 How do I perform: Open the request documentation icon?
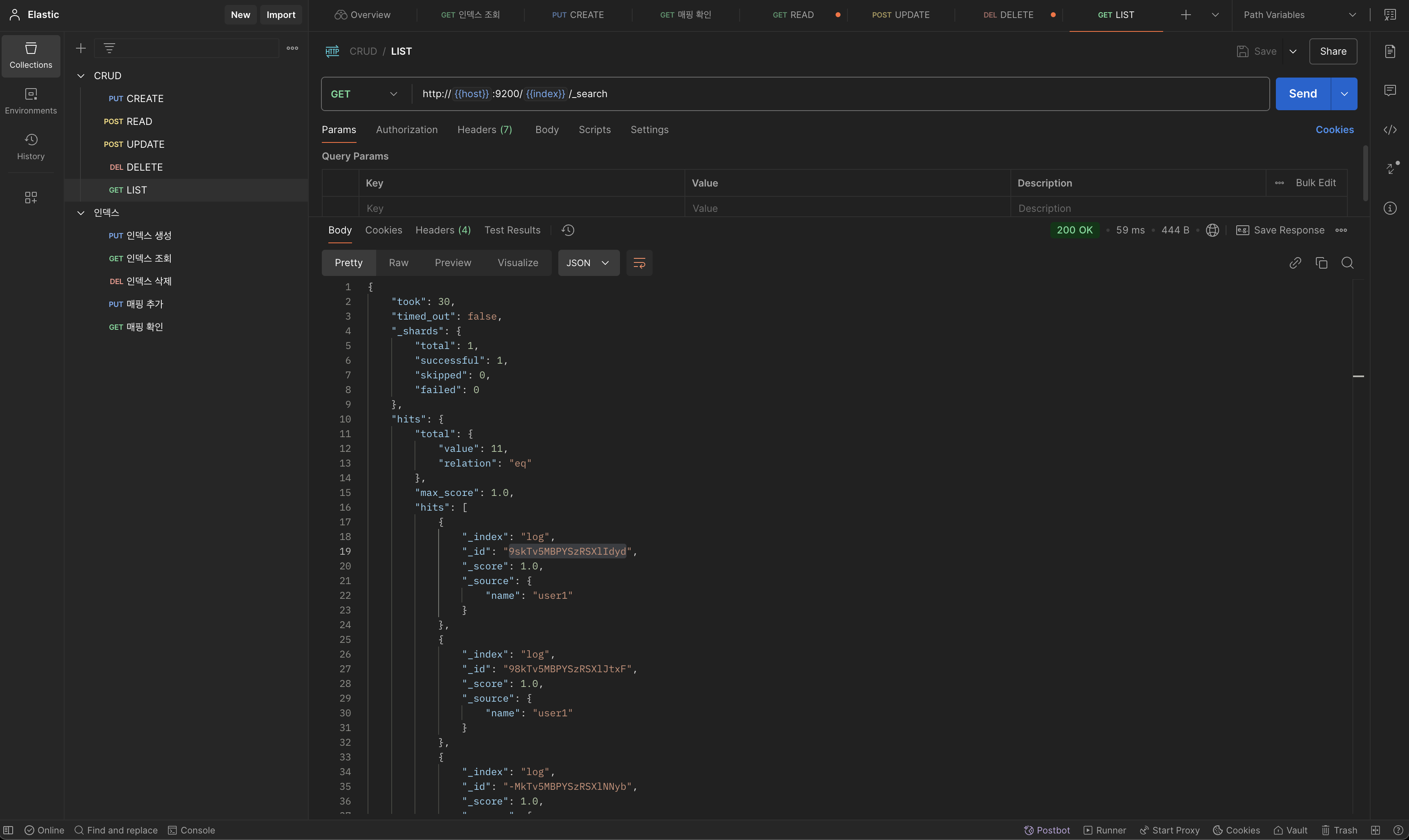(1390, 51)
